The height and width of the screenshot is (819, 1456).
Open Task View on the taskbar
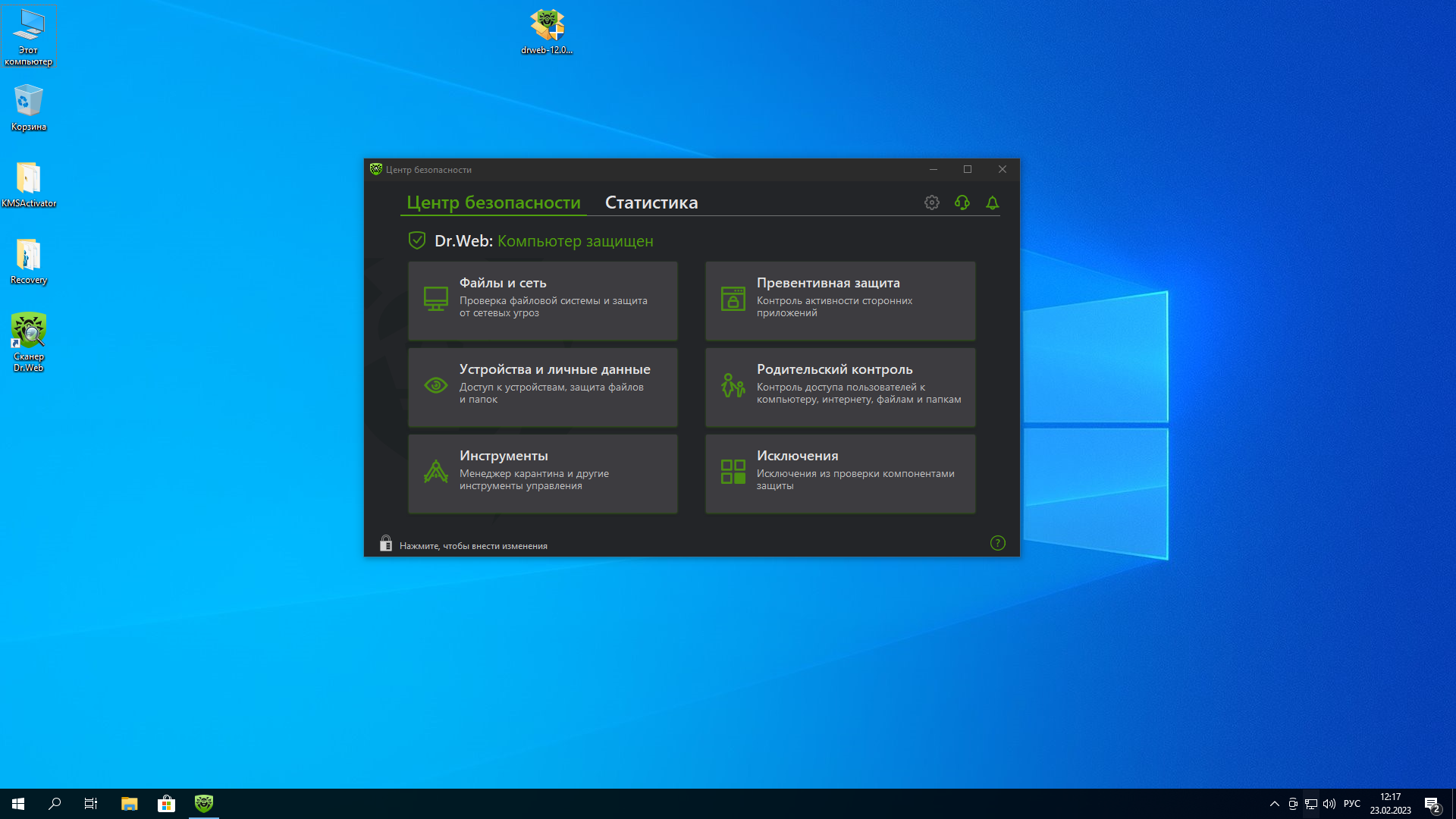(91, 804)
